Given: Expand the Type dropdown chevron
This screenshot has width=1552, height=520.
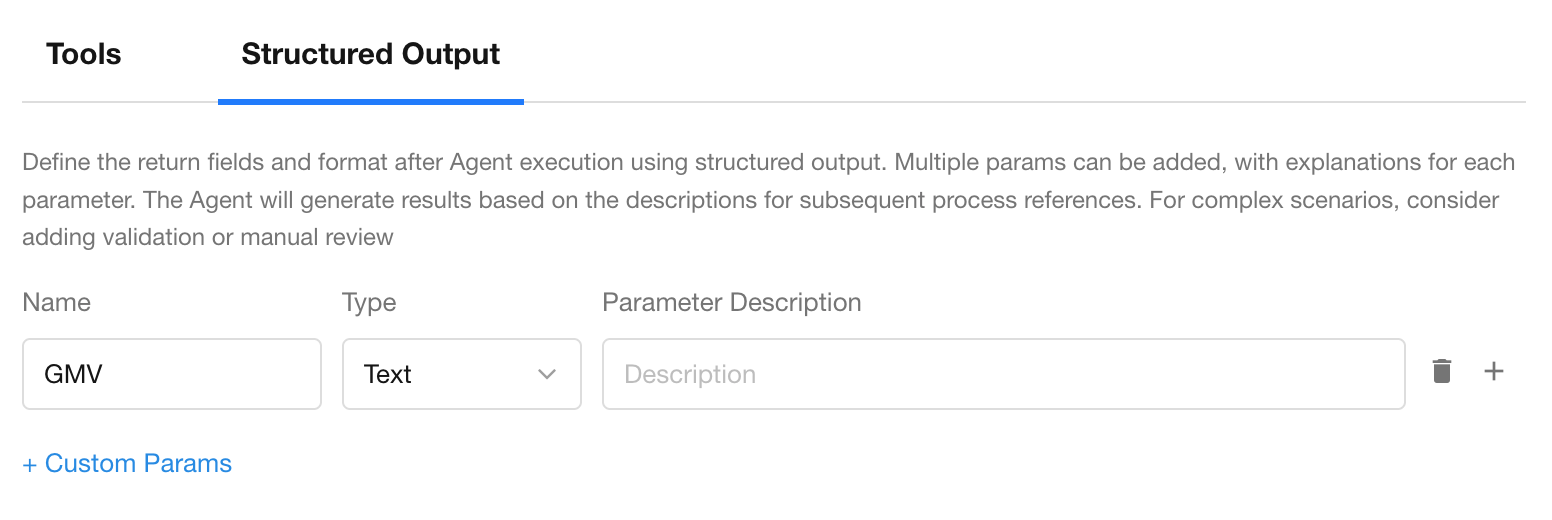Looking at the screenshot, I should point(546,374).
